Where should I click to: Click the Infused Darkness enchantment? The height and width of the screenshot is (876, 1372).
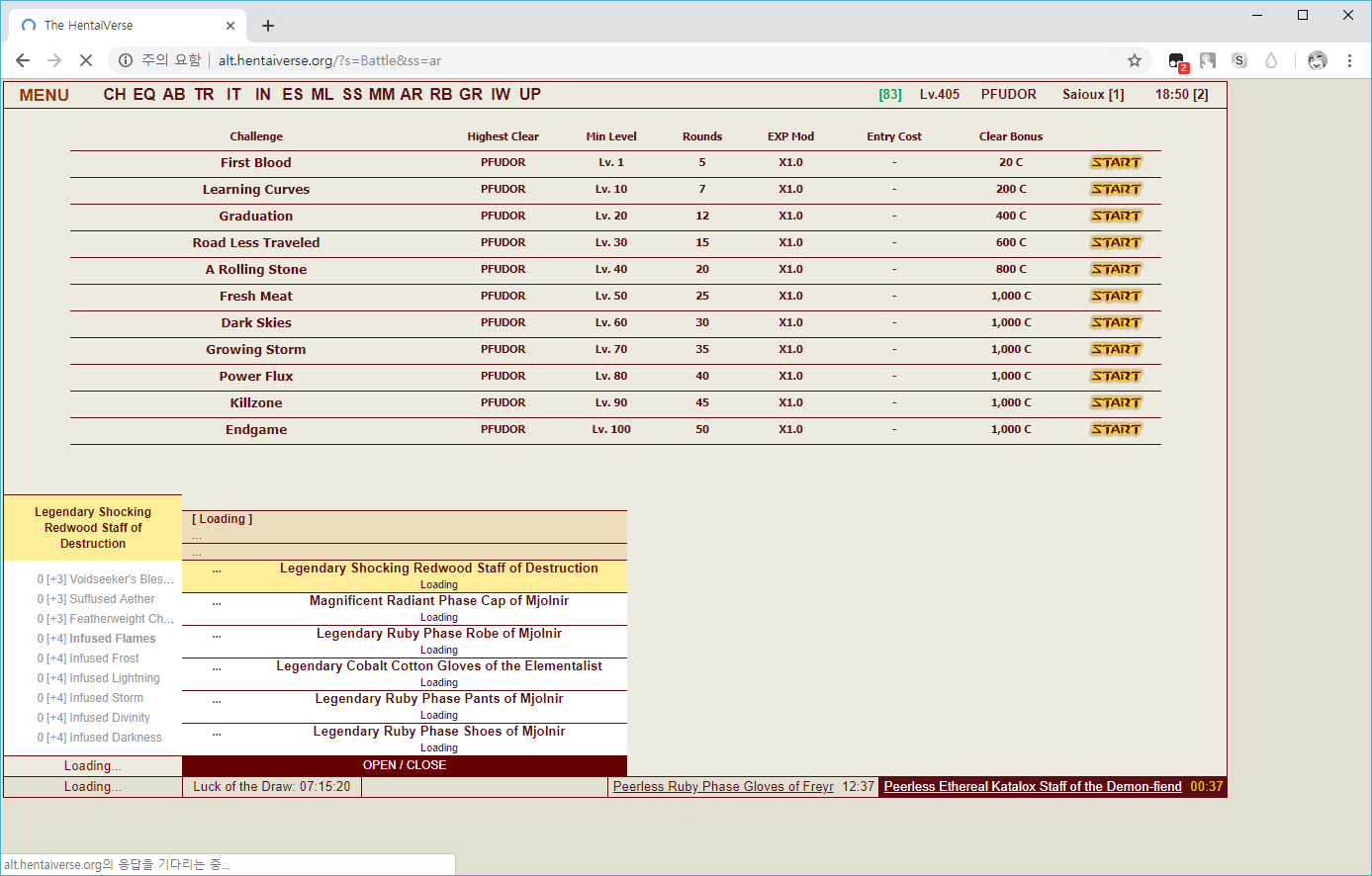click(x=99, y=738)
